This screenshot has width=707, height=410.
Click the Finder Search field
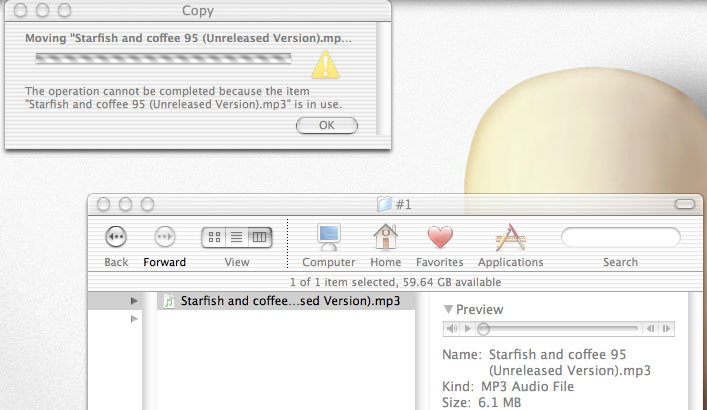point(621,237)
